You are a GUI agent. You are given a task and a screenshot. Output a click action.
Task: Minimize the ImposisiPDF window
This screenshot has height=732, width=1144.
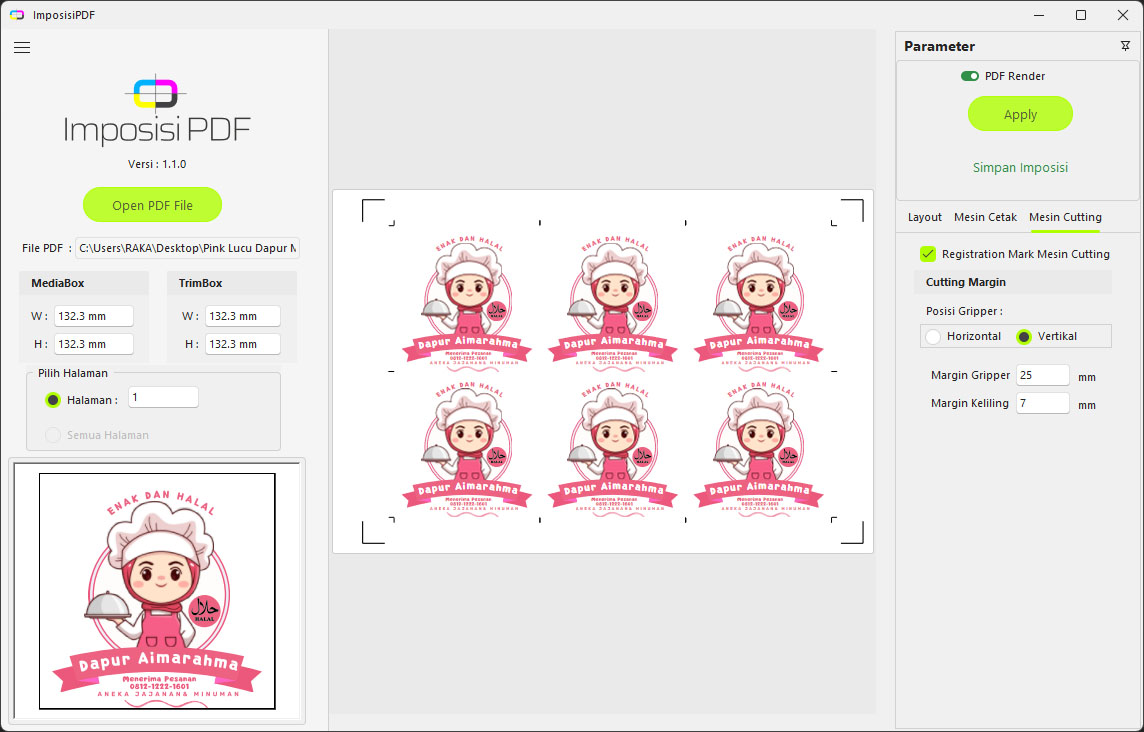point(1035,15)
